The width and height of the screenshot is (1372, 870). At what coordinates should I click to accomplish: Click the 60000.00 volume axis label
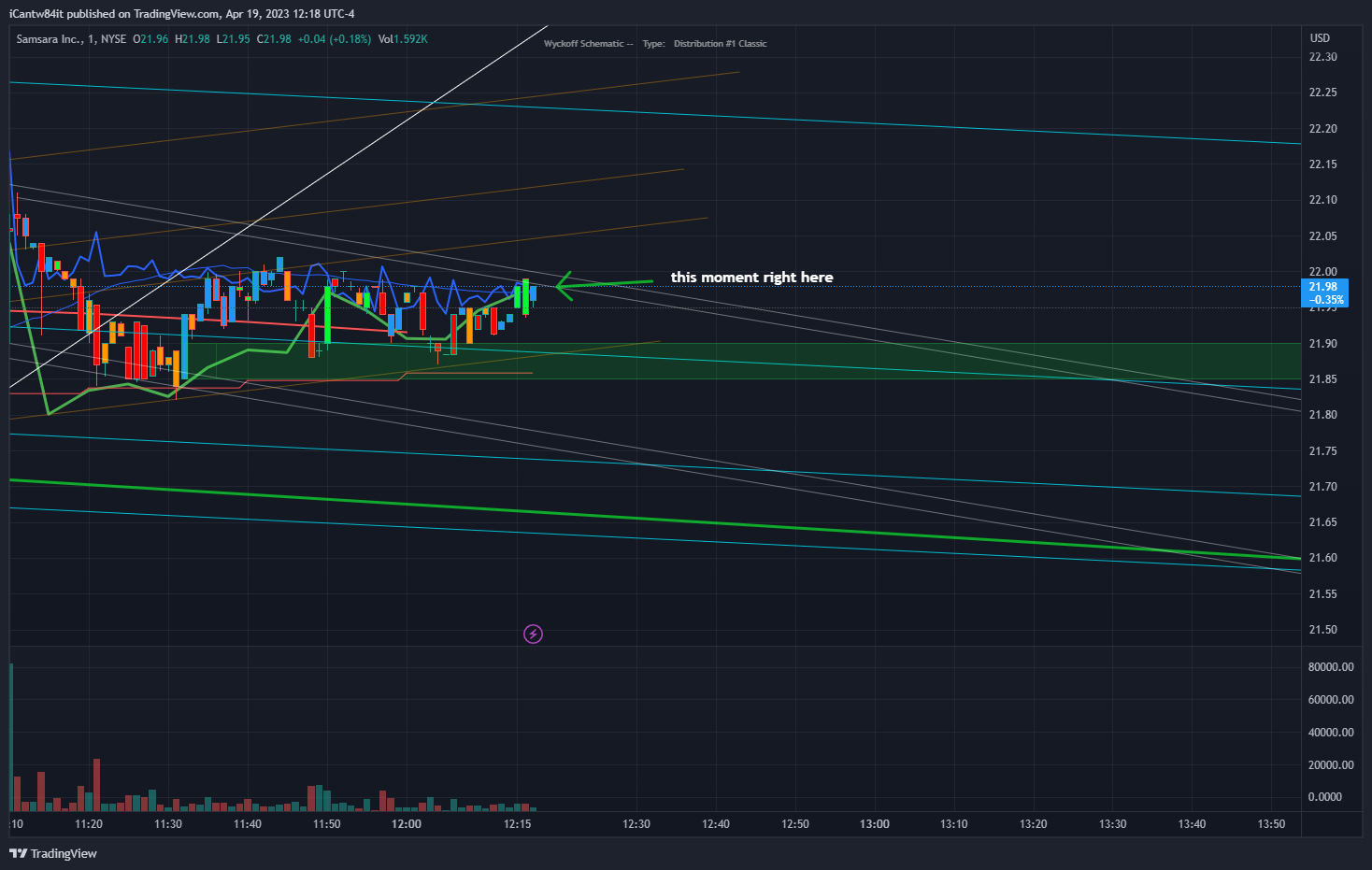pyautogui.click(x=1331, y=700)
